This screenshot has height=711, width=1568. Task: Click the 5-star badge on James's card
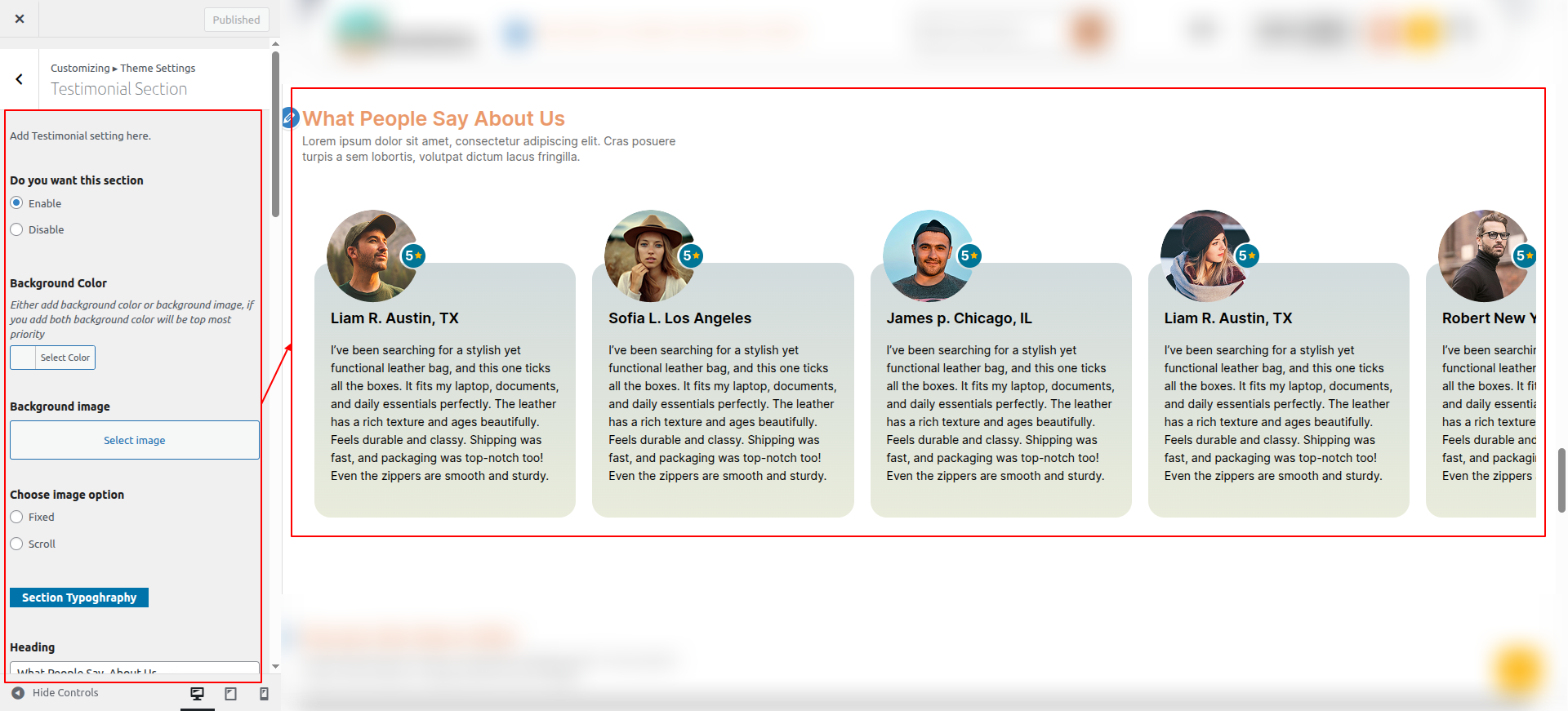(969, 256)
